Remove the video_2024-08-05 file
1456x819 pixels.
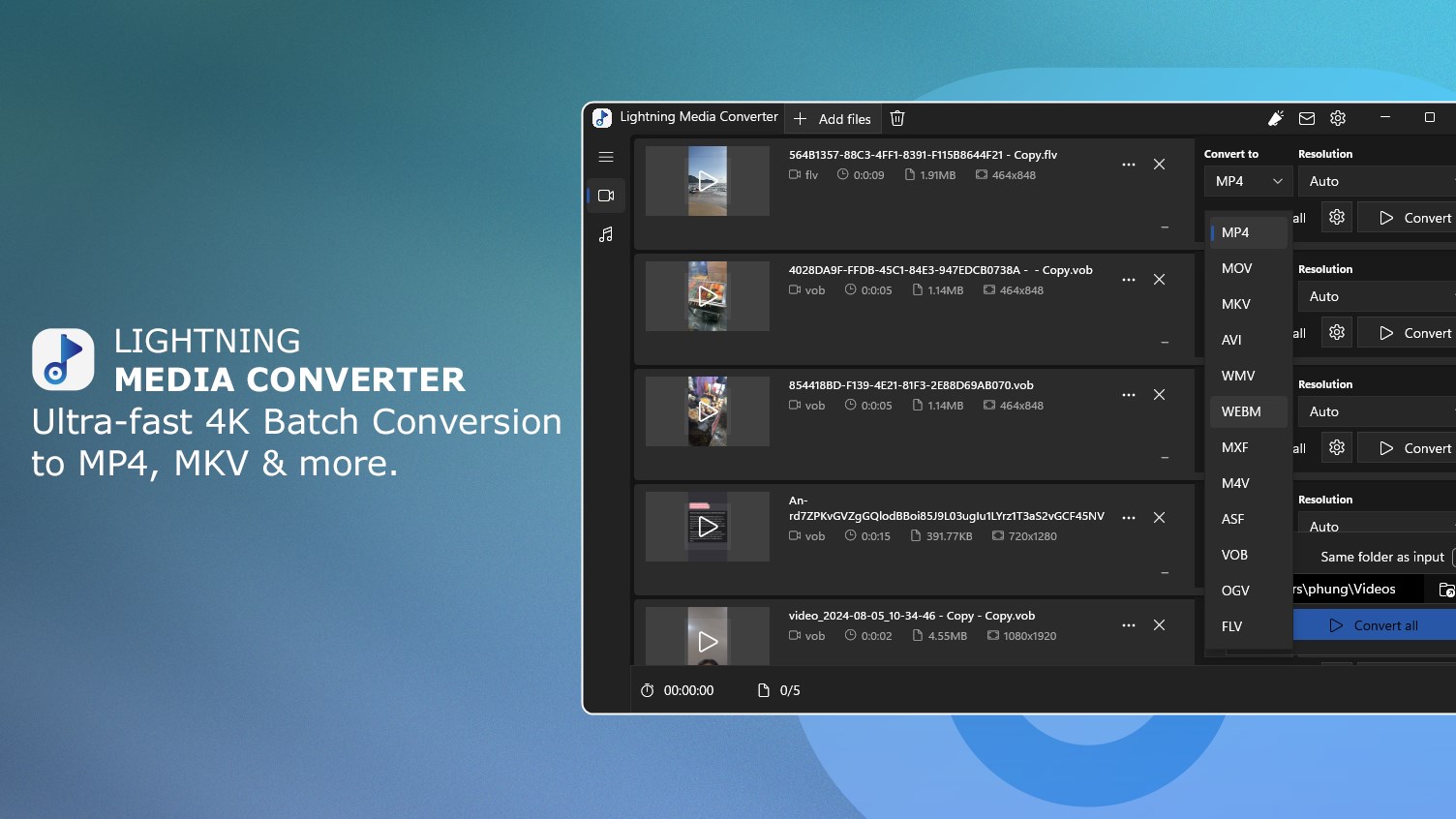pyautogui.click(x=1159, y=625)
